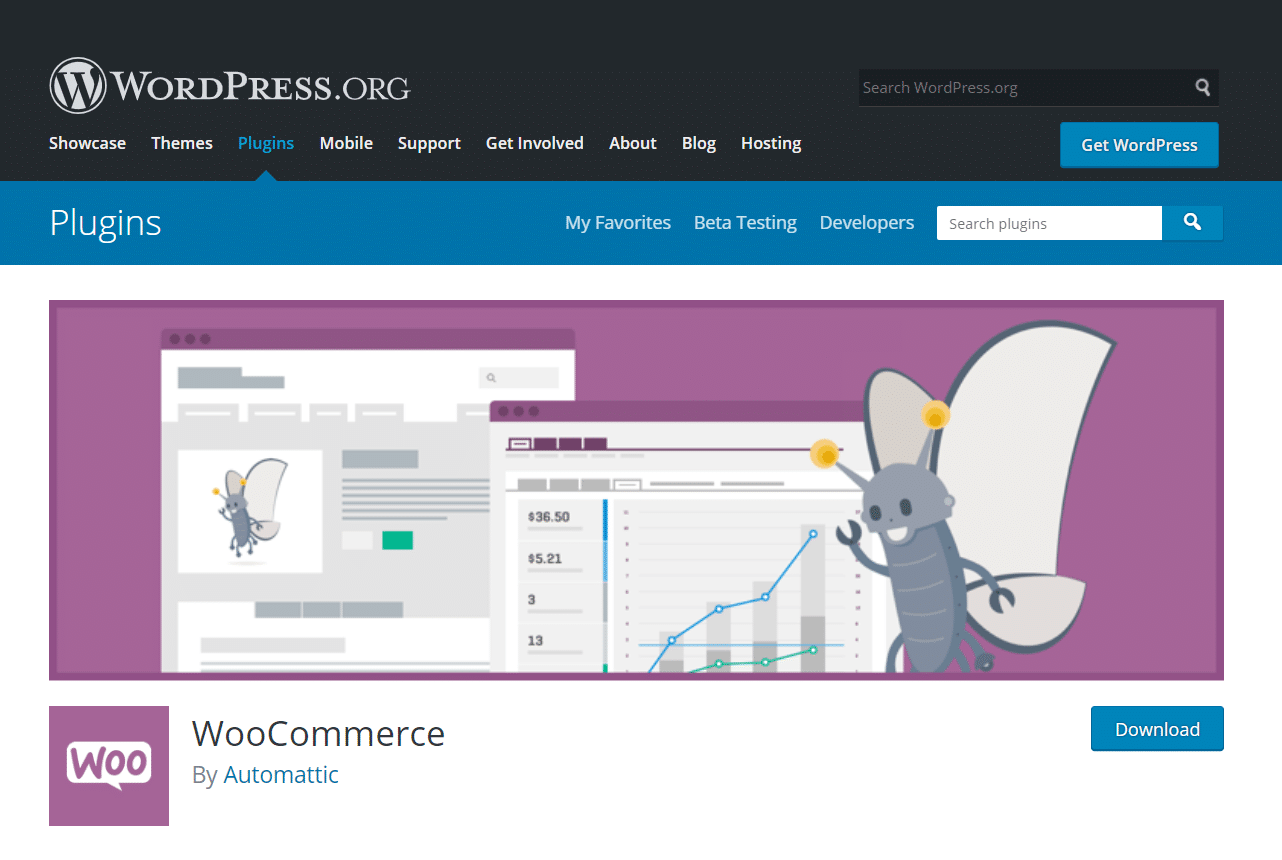Visit the Get Involved page
Screen dimensions: 1282x860
click(x=535, y=143)
